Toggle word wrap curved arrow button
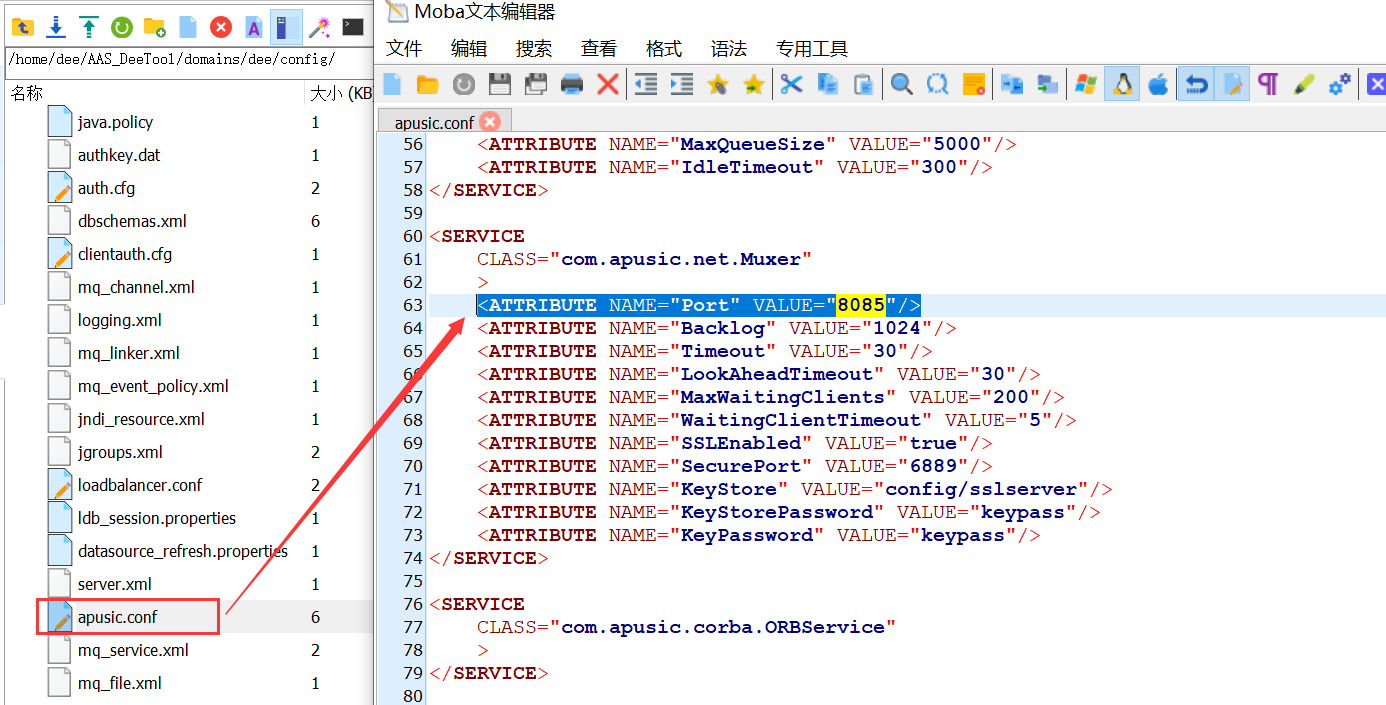The image size is (1386, 705). [1195, 85]
